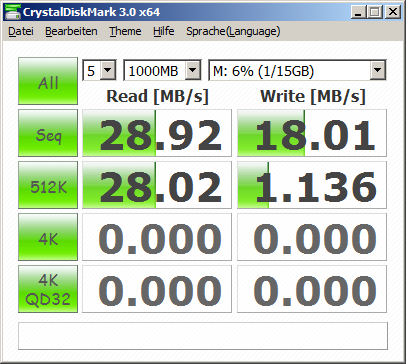
Task: Close the CrystalDiskMark window
Action: 393,12
